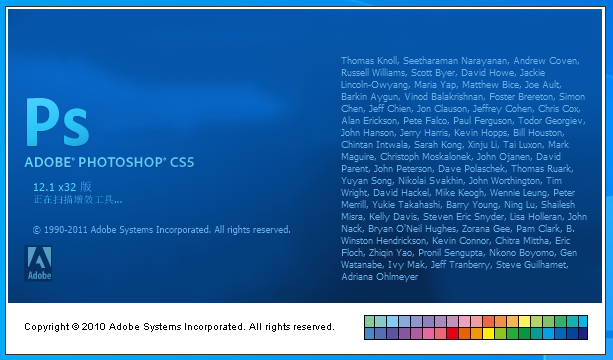Image resolution: width=613 pixels, height=360 pixels.
Task: Select the light sky-blue top-row swatch
Action: tap(393, 322)
